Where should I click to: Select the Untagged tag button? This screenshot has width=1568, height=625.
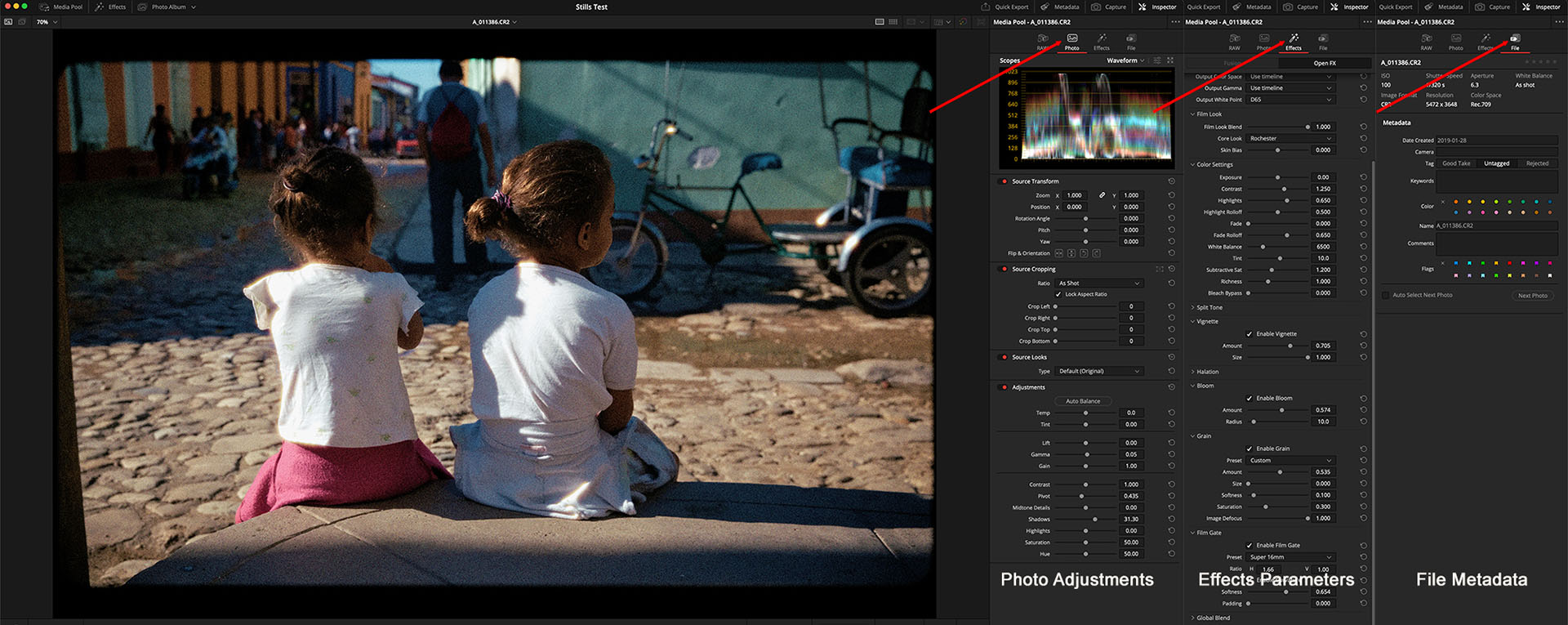1497,163
